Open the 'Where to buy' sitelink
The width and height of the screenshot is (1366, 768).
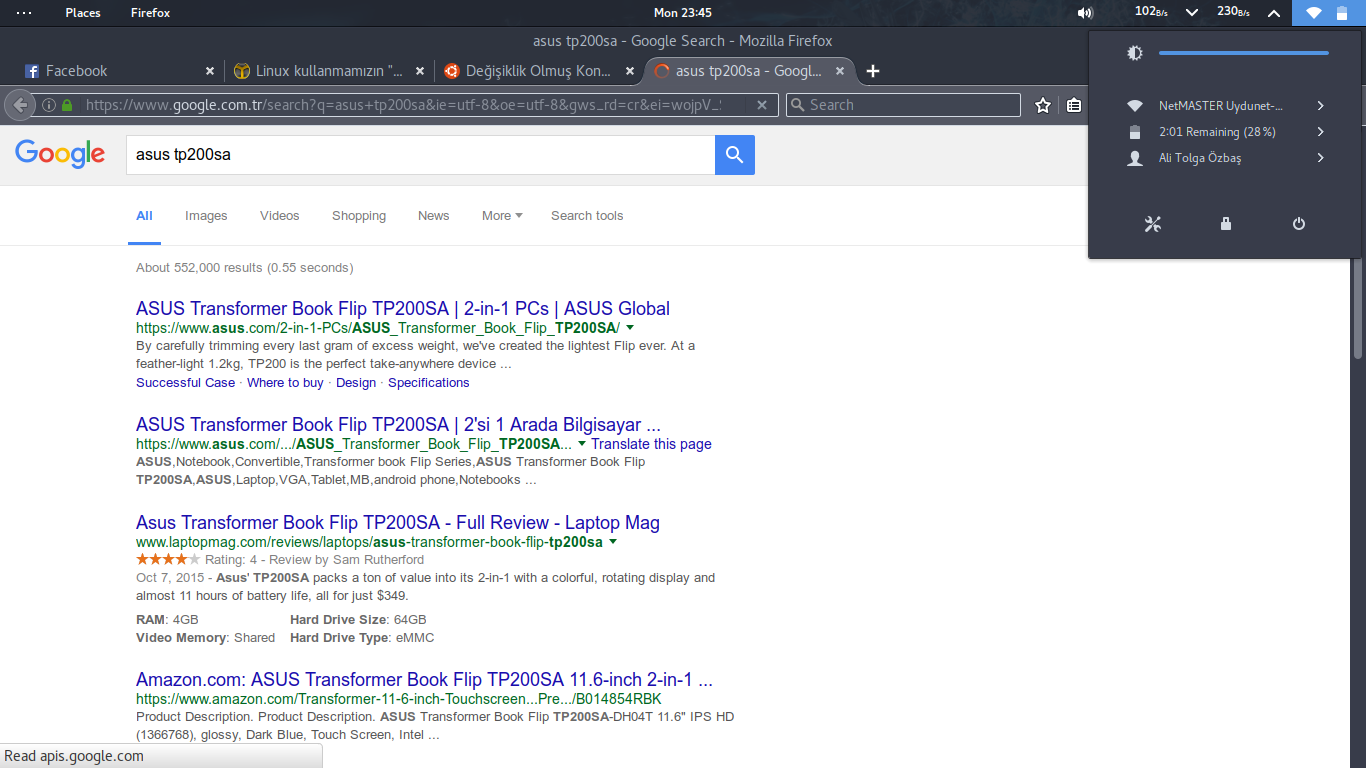tap(285, 383)
